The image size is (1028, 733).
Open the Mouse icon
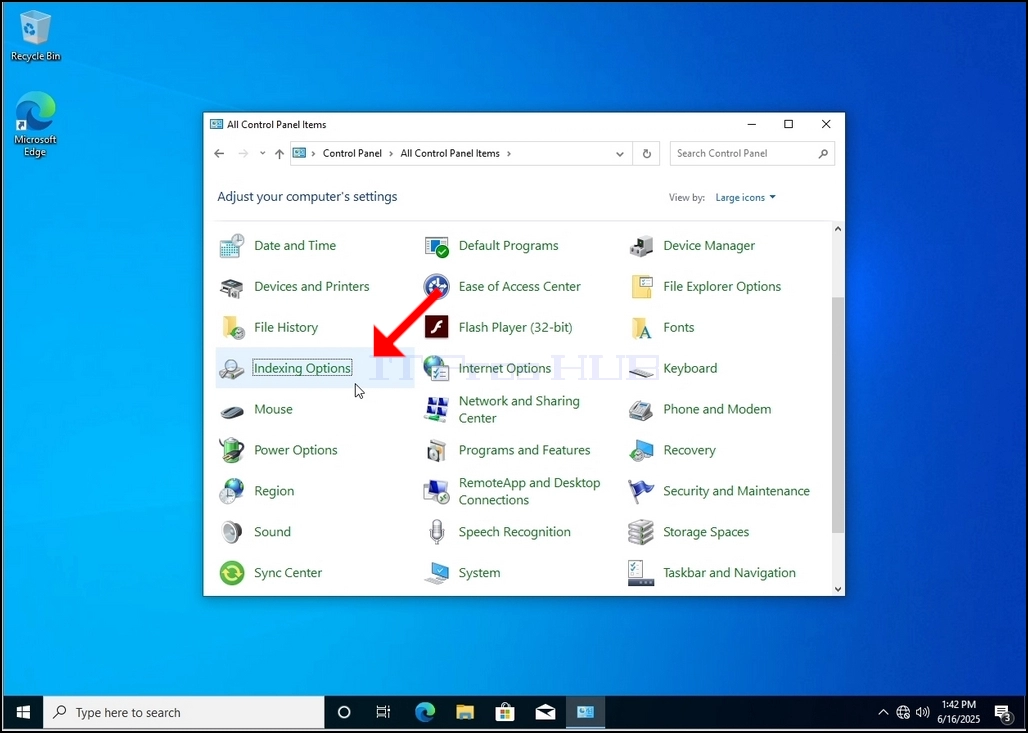coord(232,412)
